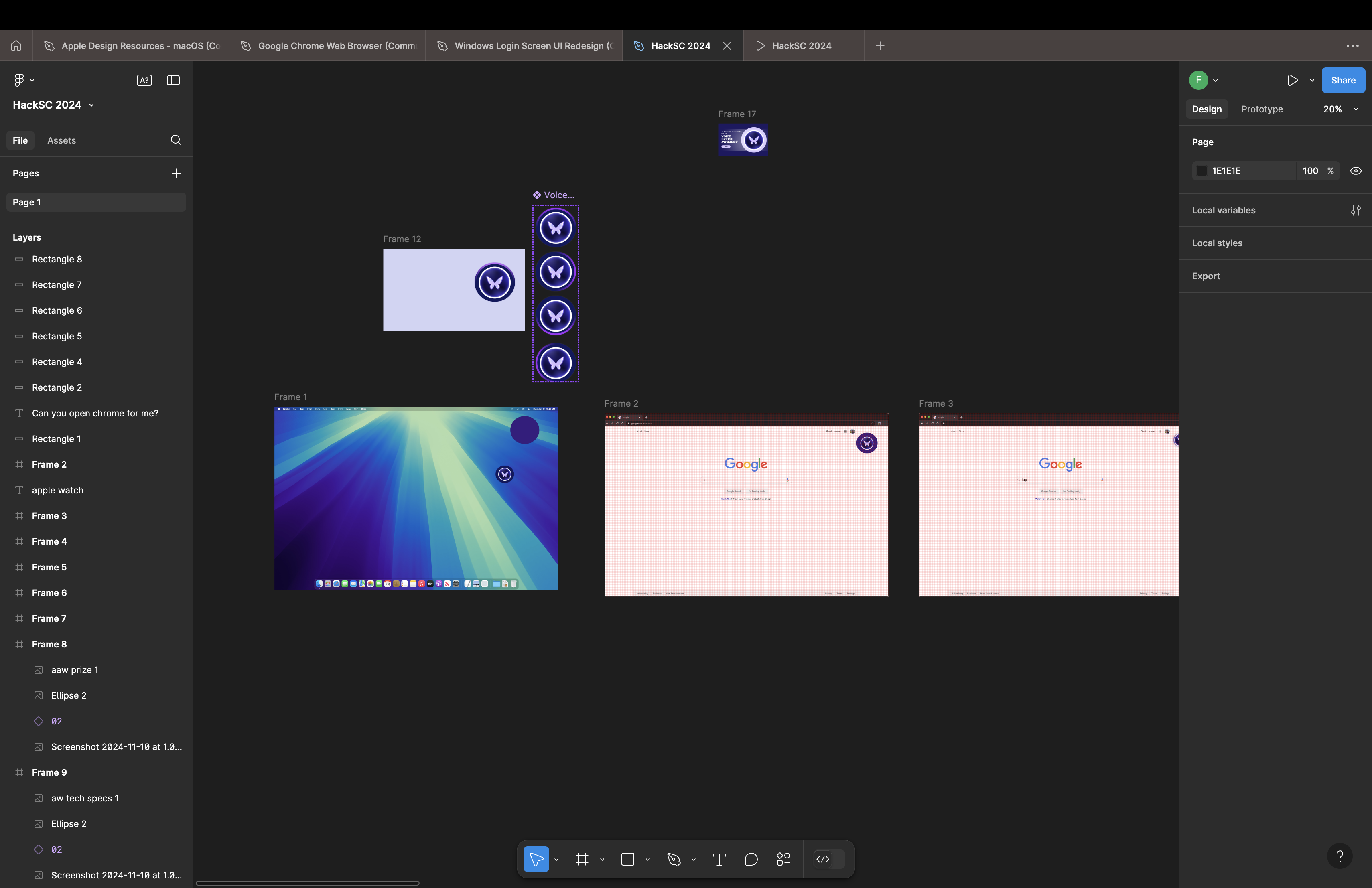The width and height of the screenshot is (1372, 888).
Task: Select the Comment tool
Action: (751, 859)
